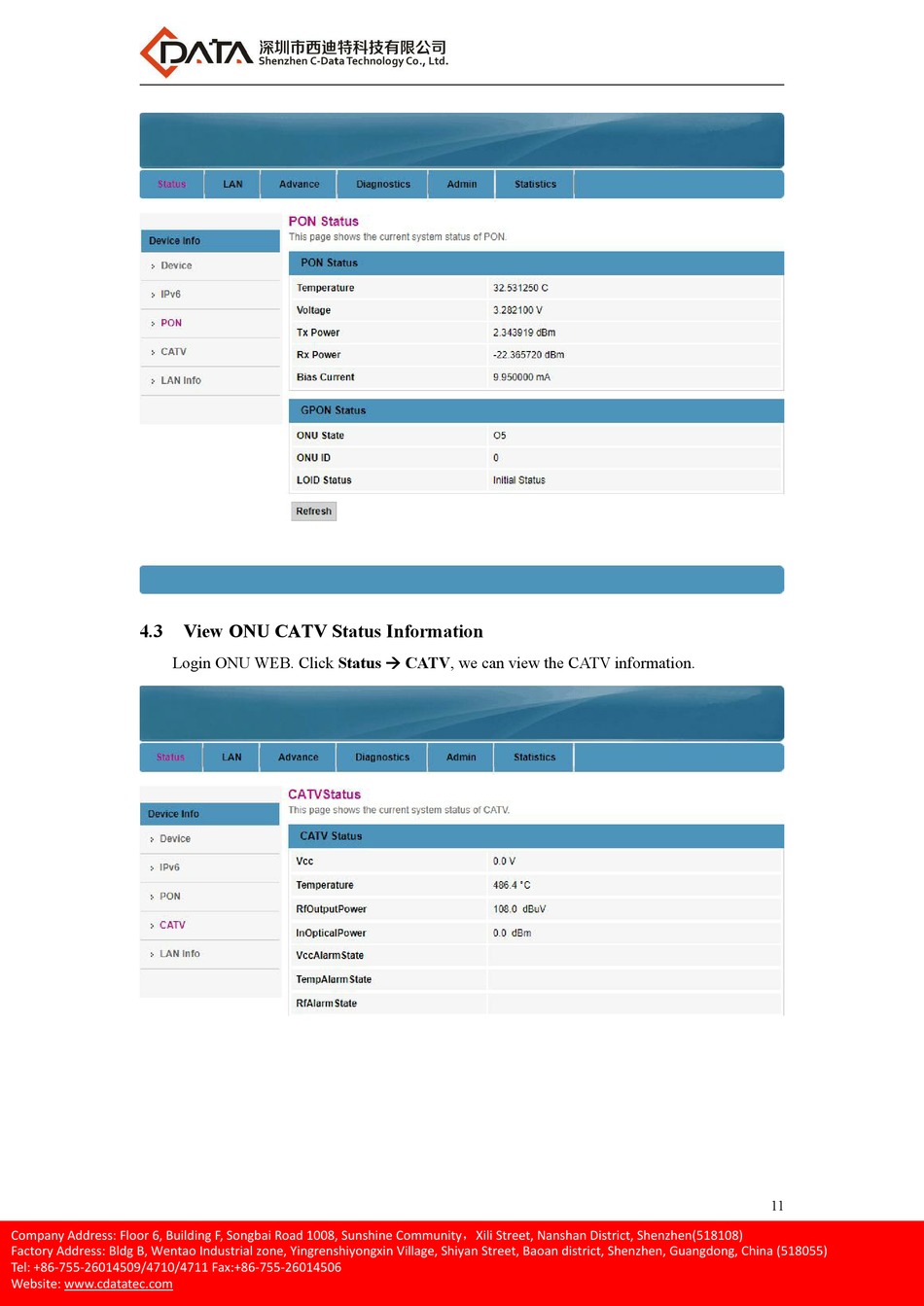
Task: Click the 'Factory Address' footer line
Action: 419,1251
